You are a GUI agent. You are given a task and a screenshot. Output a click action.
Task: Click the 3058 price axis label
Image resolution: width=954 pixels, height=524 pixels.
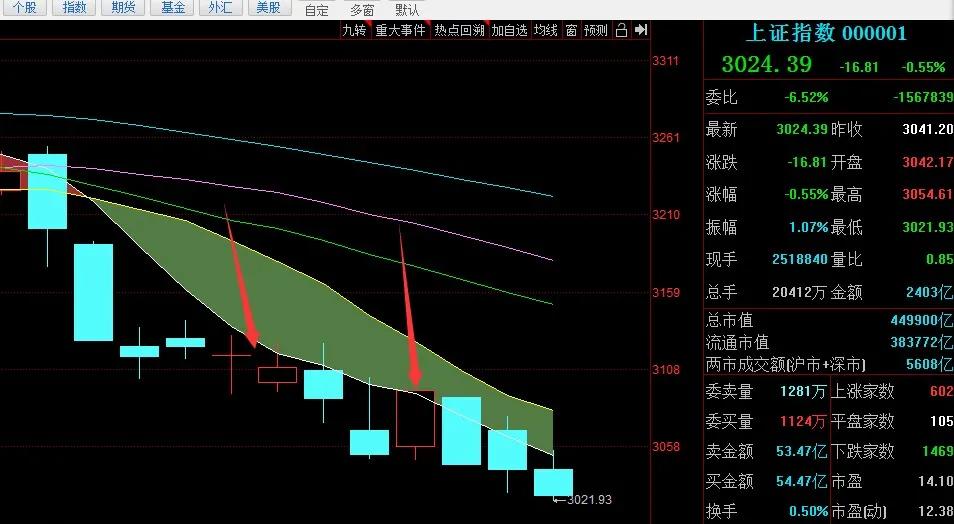(x=665, y=447)
